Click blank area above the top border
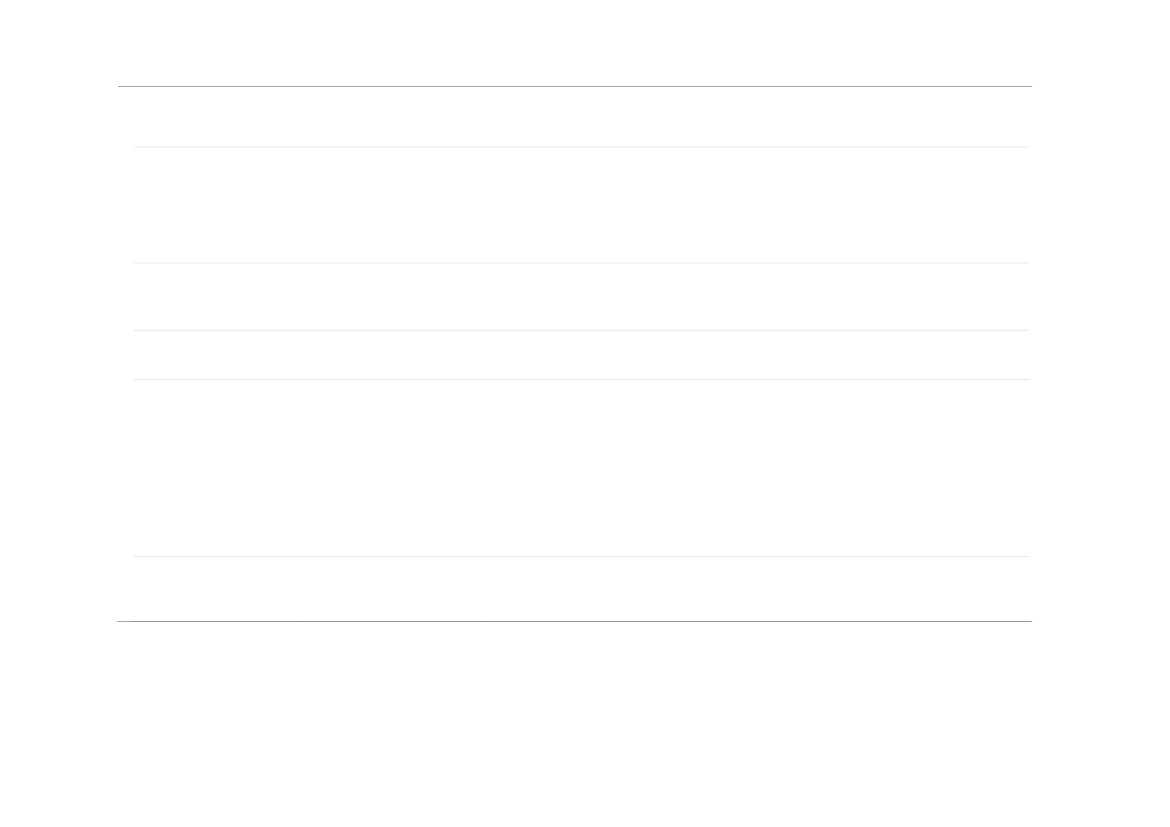 click(x=575, y=43)
